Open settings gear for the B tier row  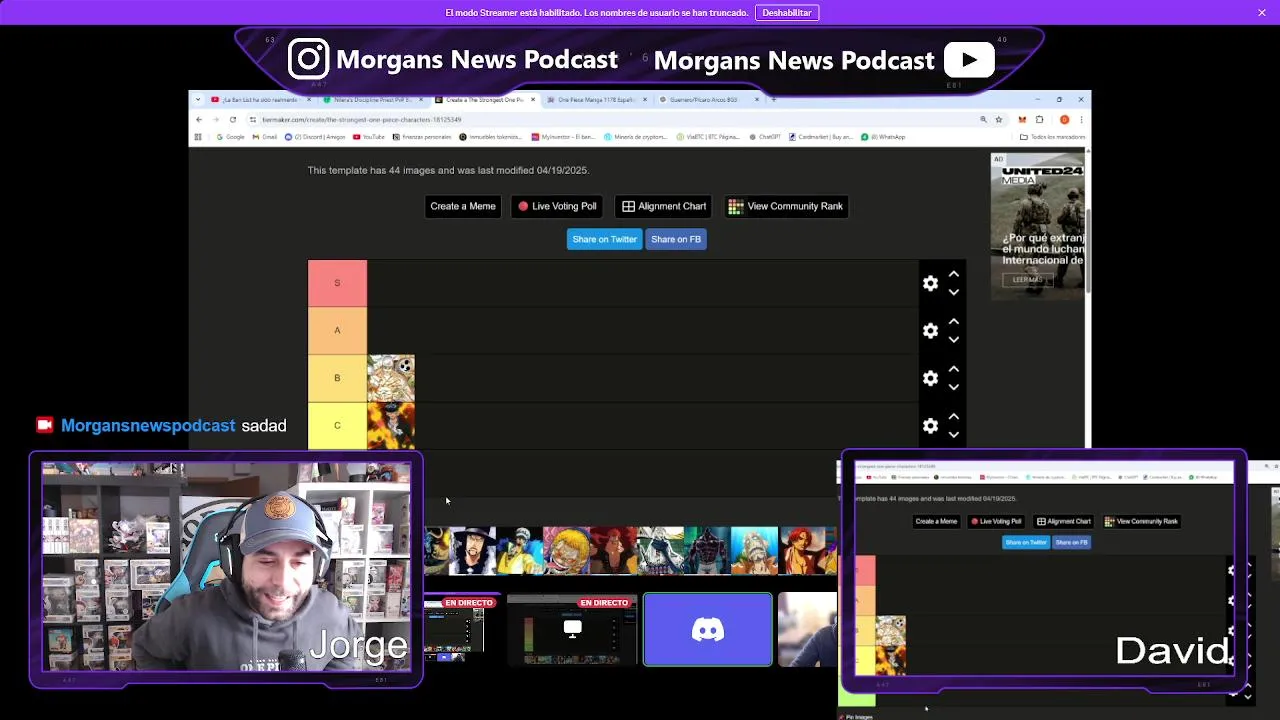coord(930,378)
